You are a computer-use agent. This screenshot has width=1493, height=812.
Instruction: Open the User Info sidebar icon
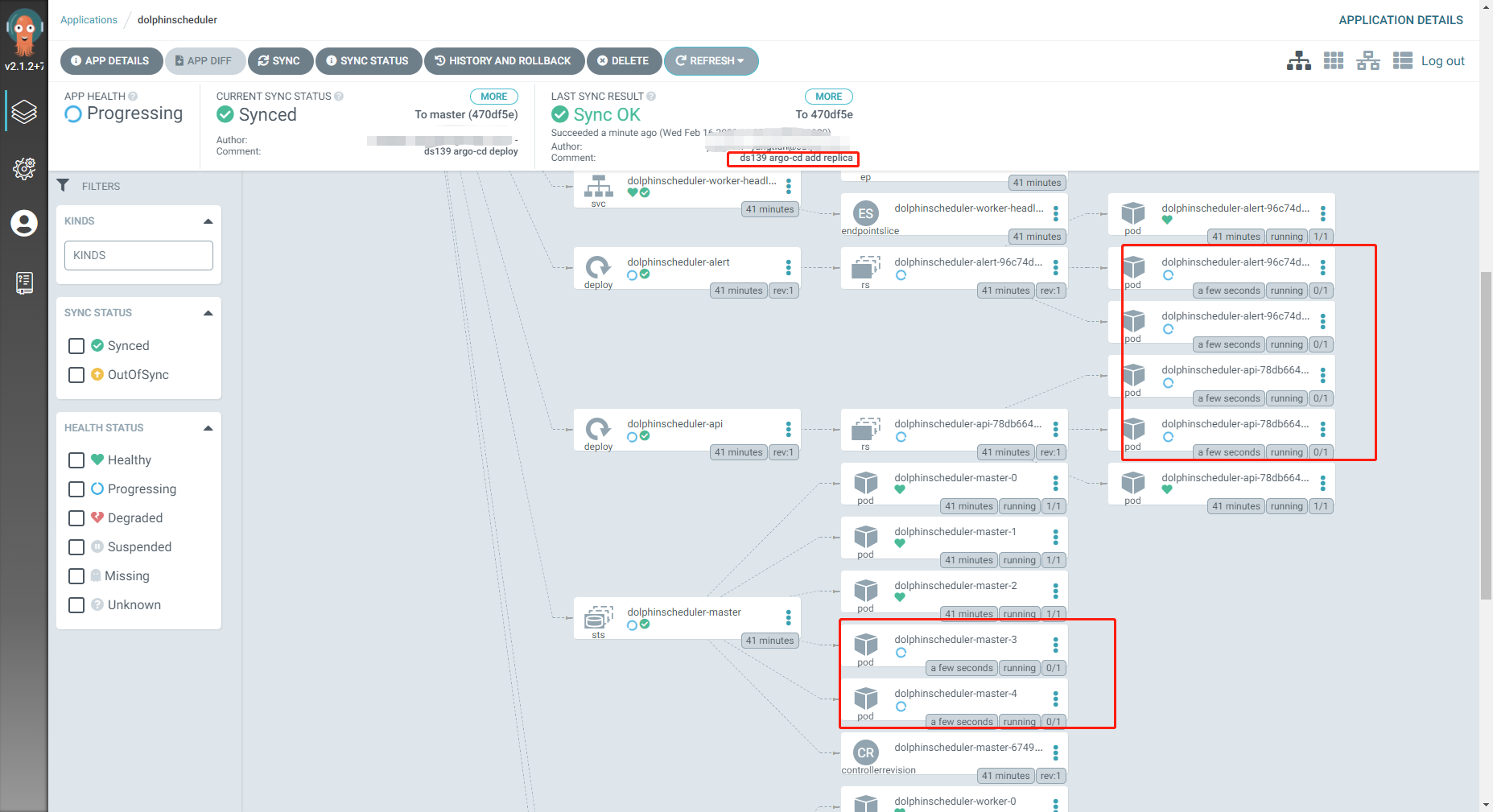[24, 223]
